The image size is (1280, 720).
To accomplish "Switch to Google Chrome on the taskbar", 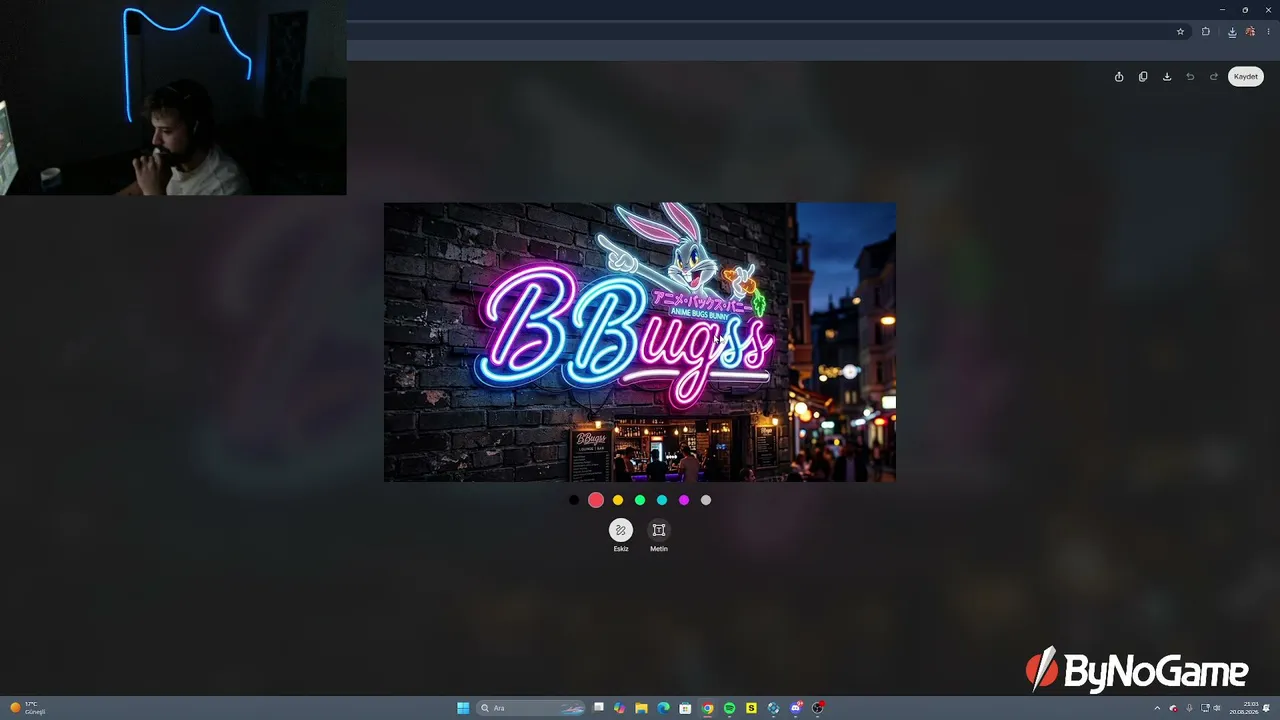I will point(707,708).
